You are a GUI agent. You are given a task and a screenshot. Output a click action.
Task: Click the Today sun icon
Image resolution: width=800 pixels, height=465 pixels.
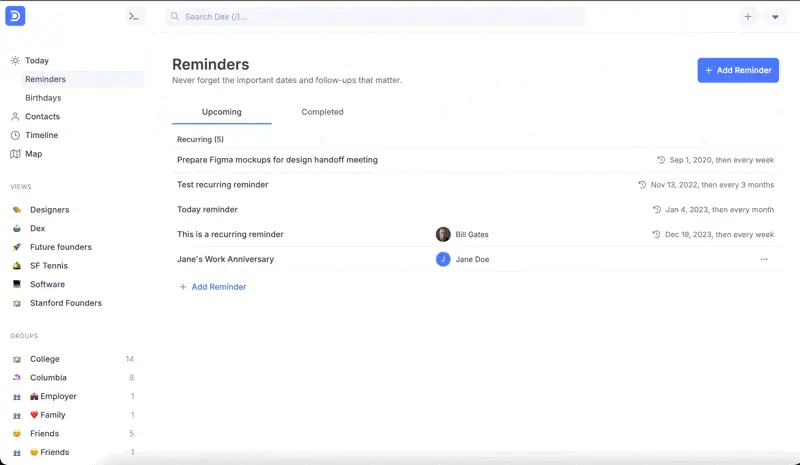click(x=15, y=60)
